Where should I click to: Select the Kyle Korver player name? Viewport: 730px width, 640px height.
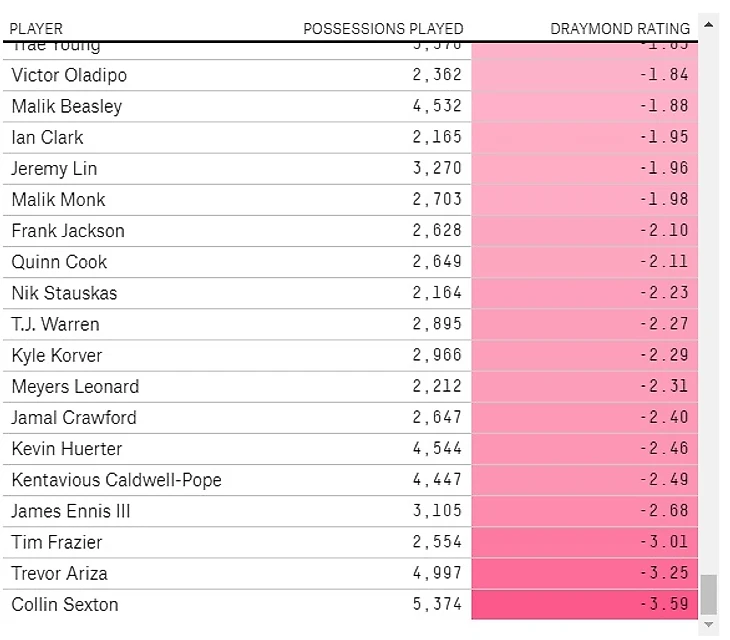click(57, 355)
